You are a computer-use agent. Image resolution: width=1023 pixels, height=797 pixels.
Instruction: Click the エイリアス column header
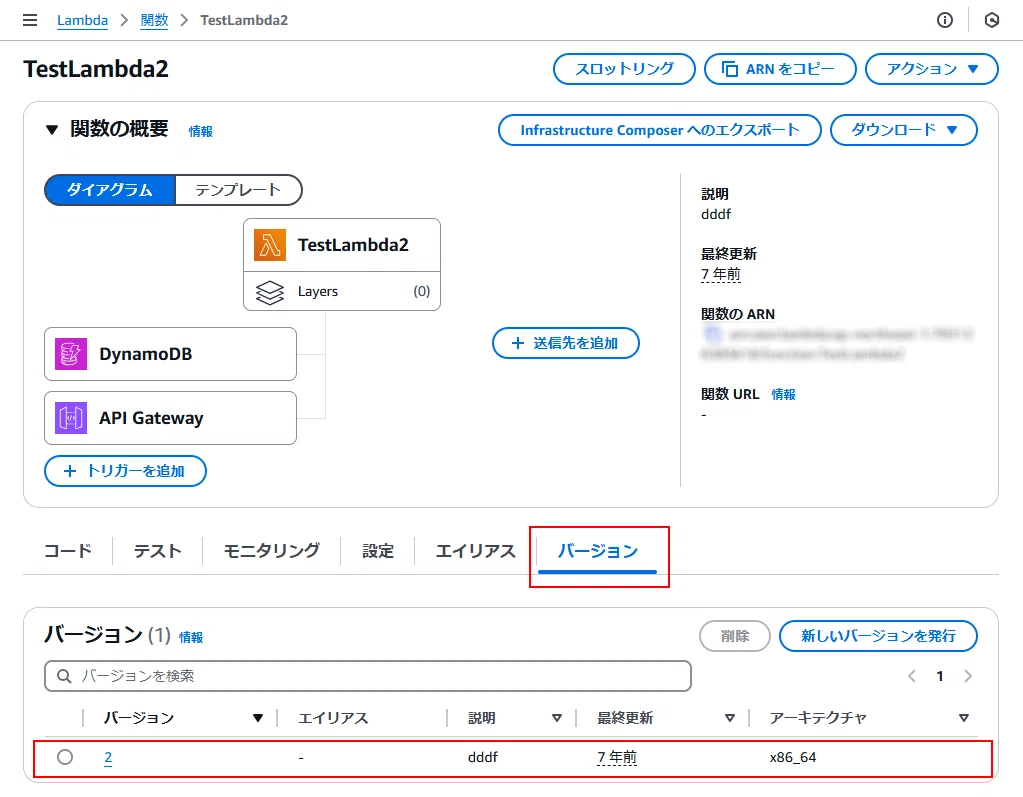(x=333, y=718)
